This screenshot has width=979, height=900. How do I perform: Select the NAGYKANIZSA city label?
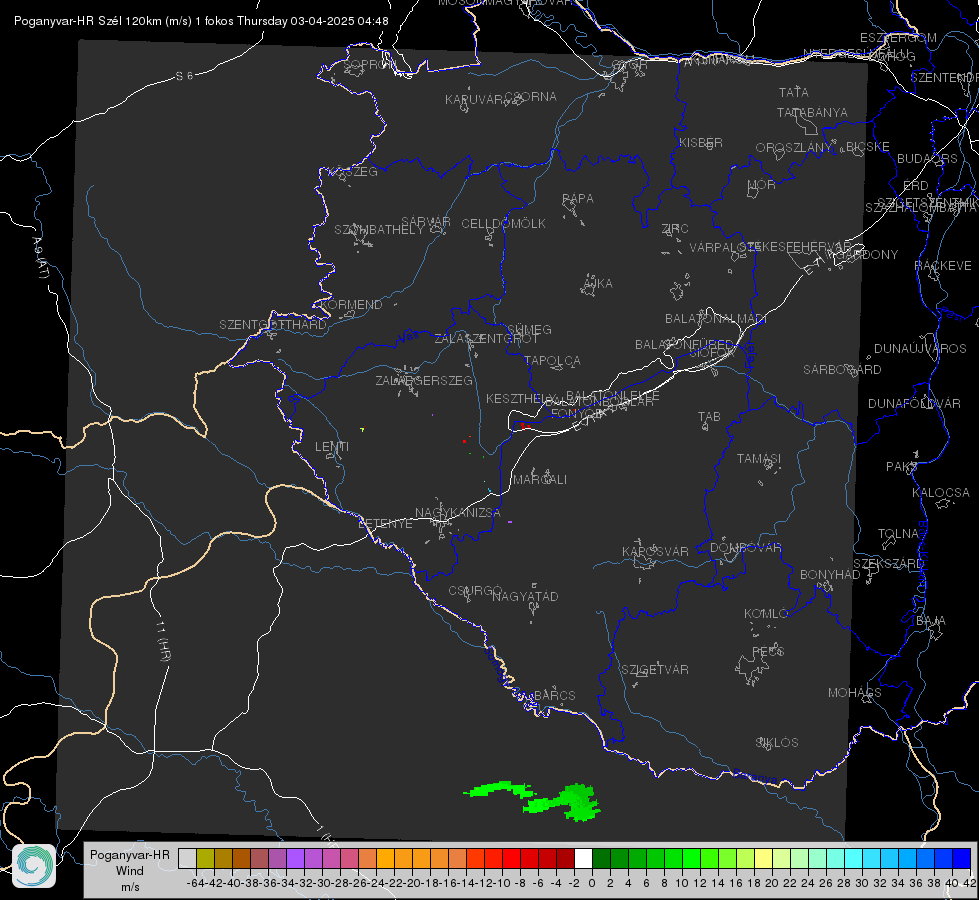[458, 513]
